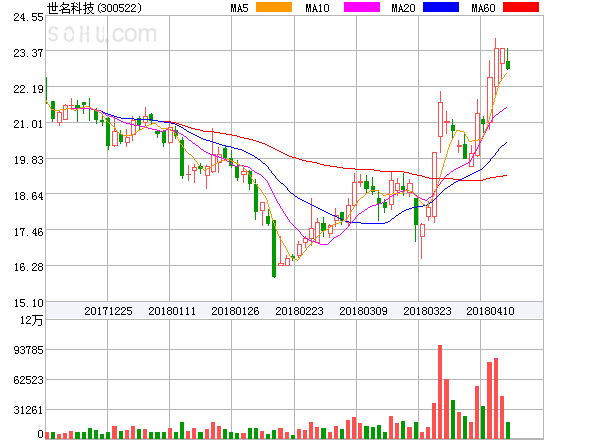Select the 20171225 date marker

(108, 311)
